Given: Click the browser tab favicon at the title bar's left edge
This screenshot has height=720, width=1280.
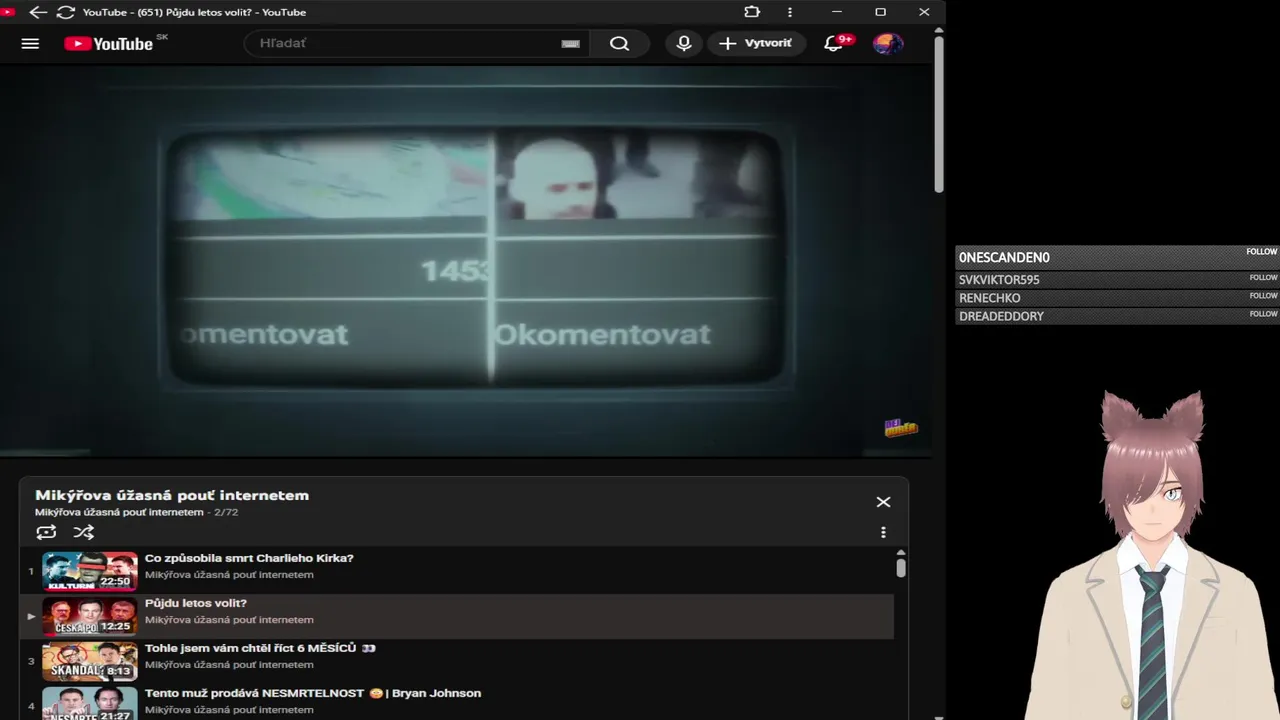Looking at the screenshot, I should pyautogui.click(x=8, y=12).
